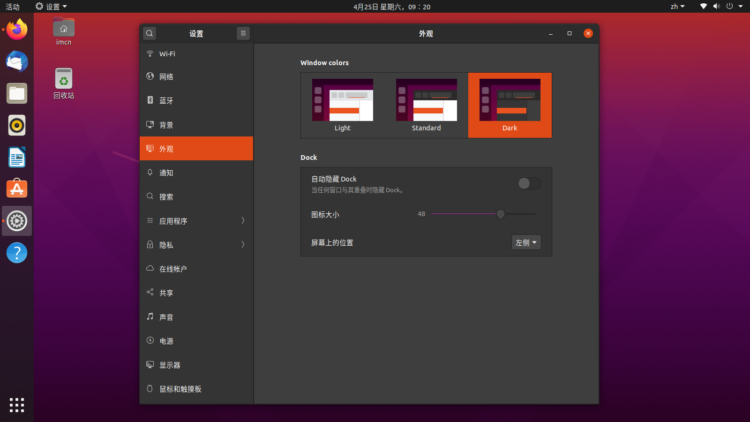The height and width of the screenshot is (422, 750).
Task: Expand the 应用程序 sidebar category
Action: (x=196, y=221)
